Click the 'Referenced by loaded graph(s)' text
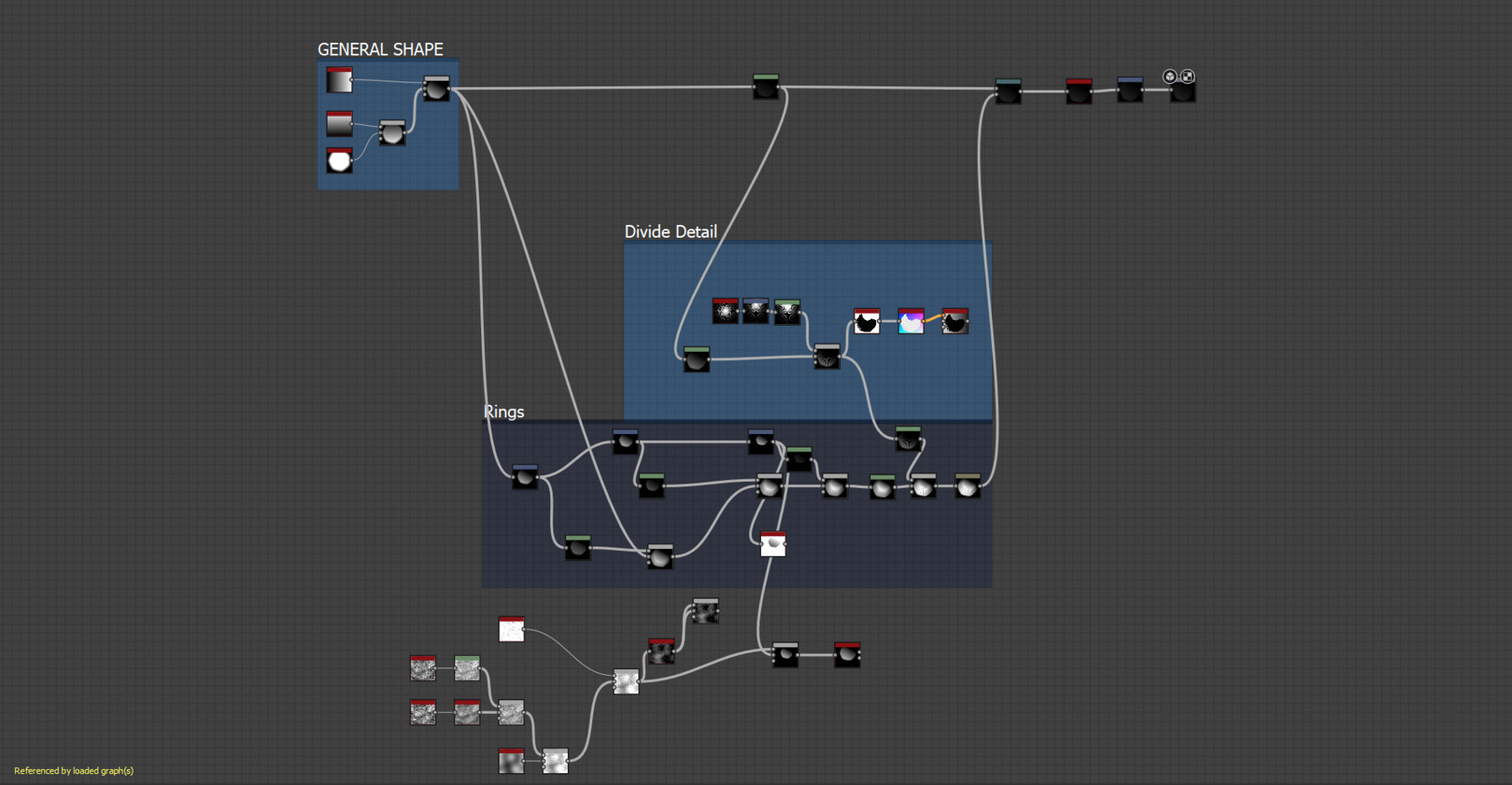1512x785 pixels. [74, 771]
